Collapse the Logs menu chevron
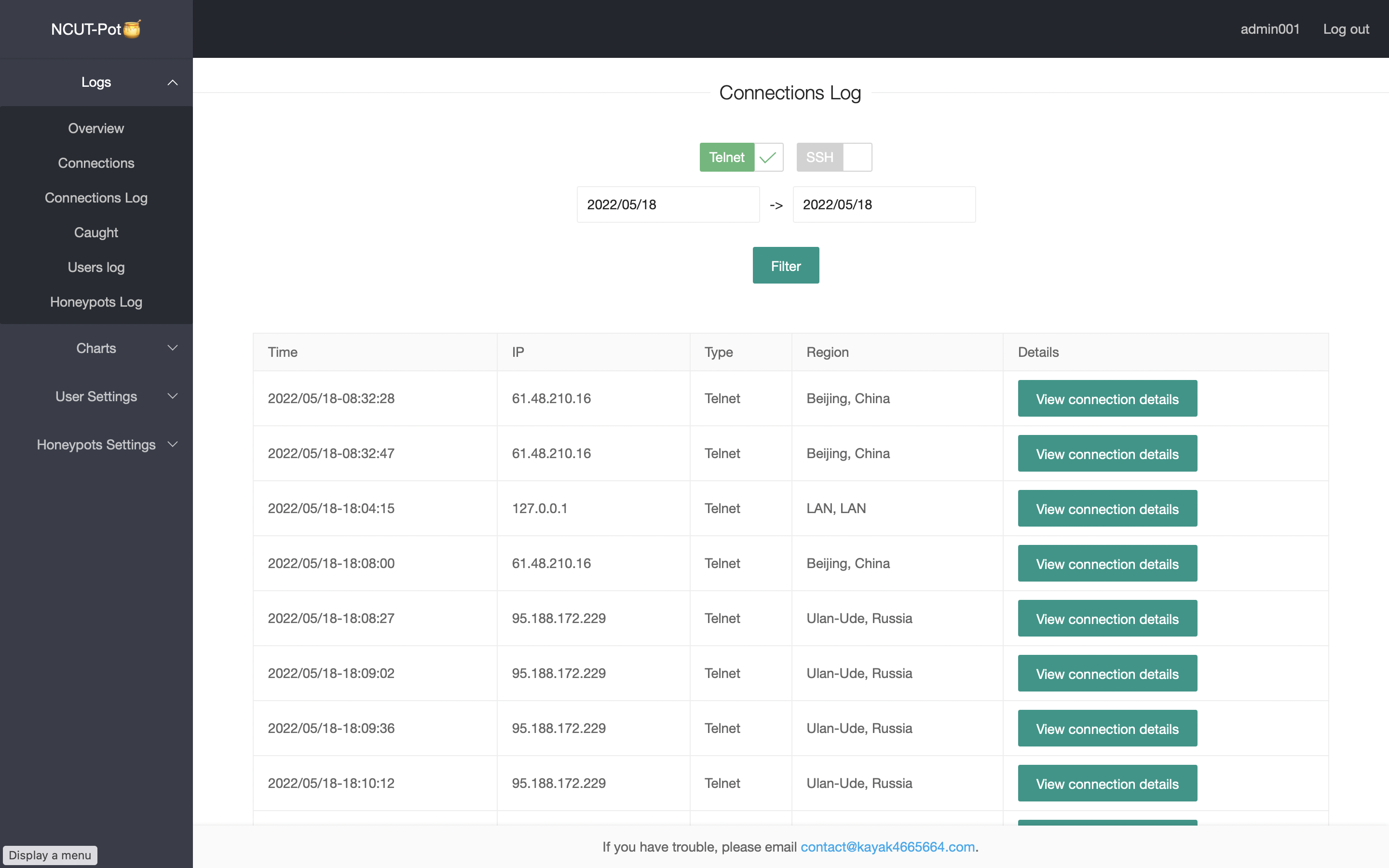The width and height of the screenshot is (1389, 868). (x=172, y=82)
